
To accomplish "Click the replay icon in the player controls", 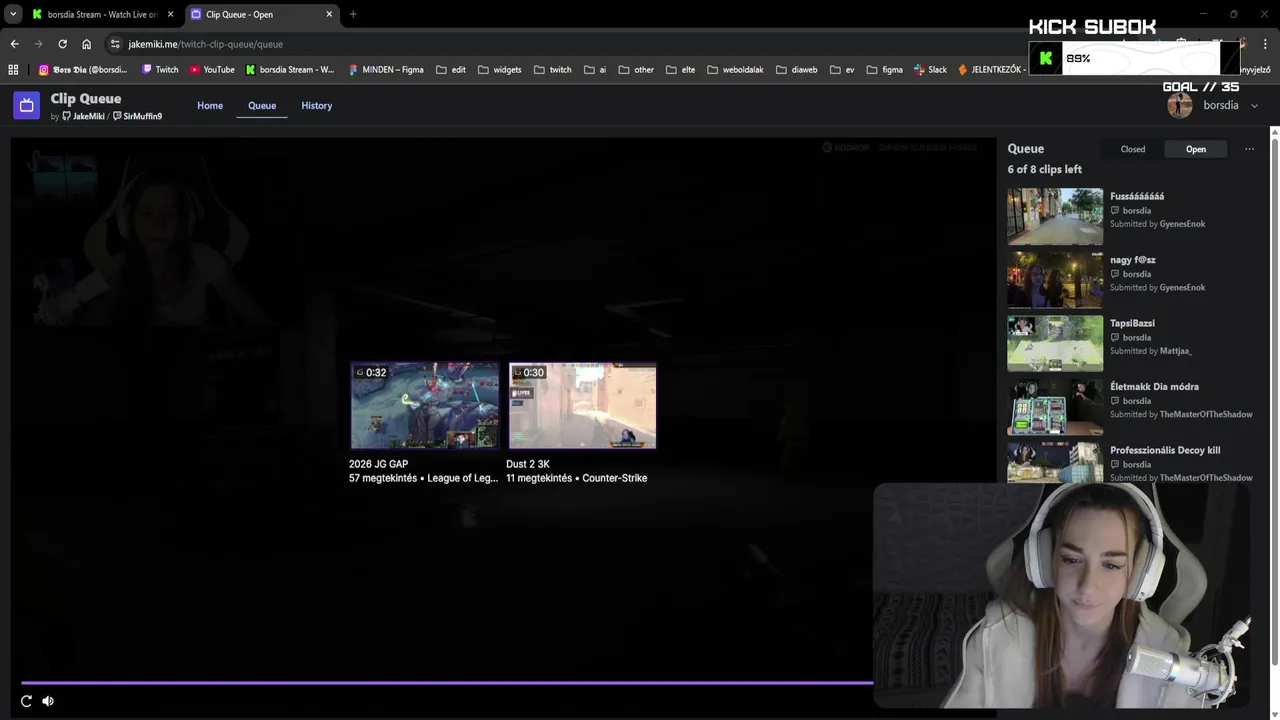I will click(x=26, y=701).
